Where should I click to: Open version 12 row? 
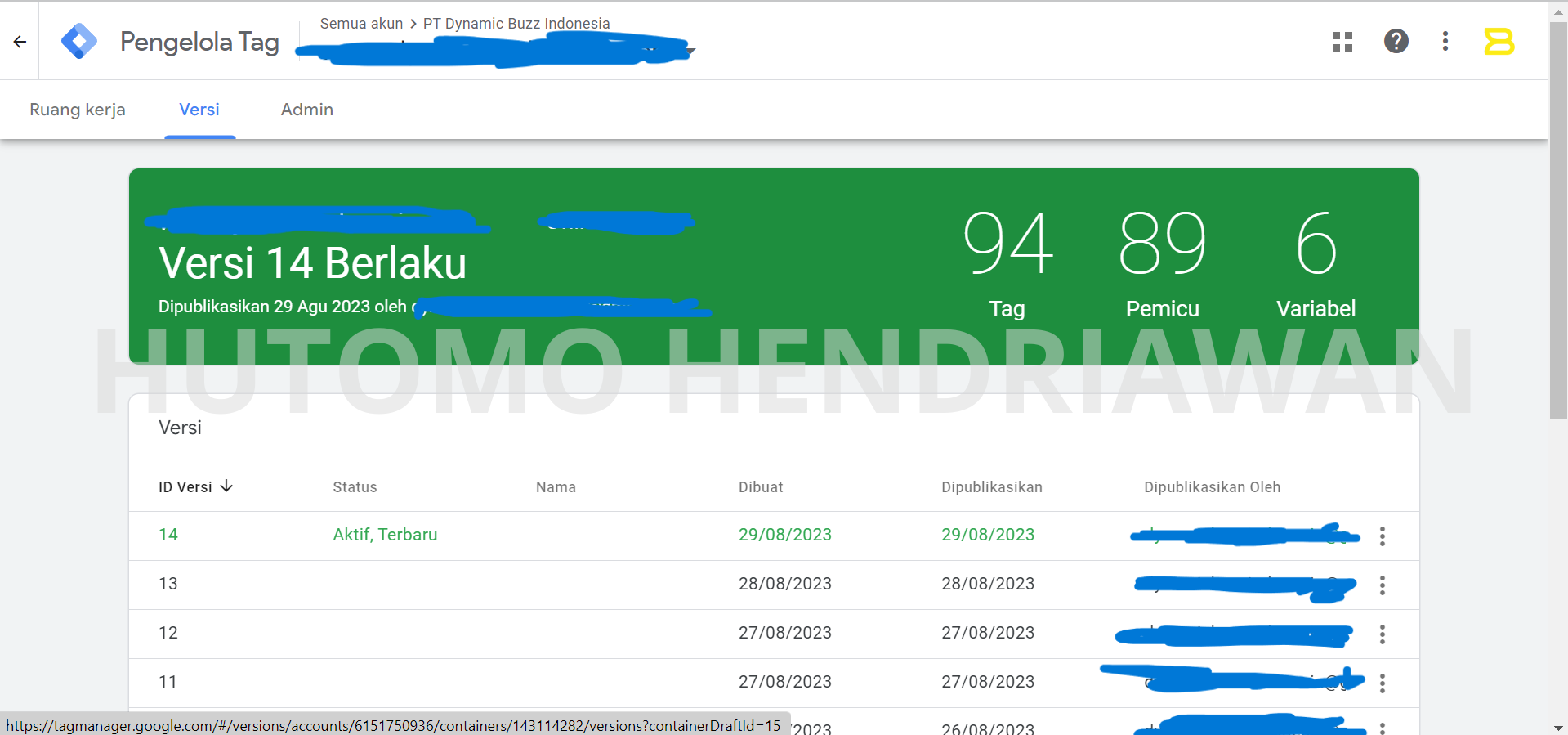(x=774, y=634)
